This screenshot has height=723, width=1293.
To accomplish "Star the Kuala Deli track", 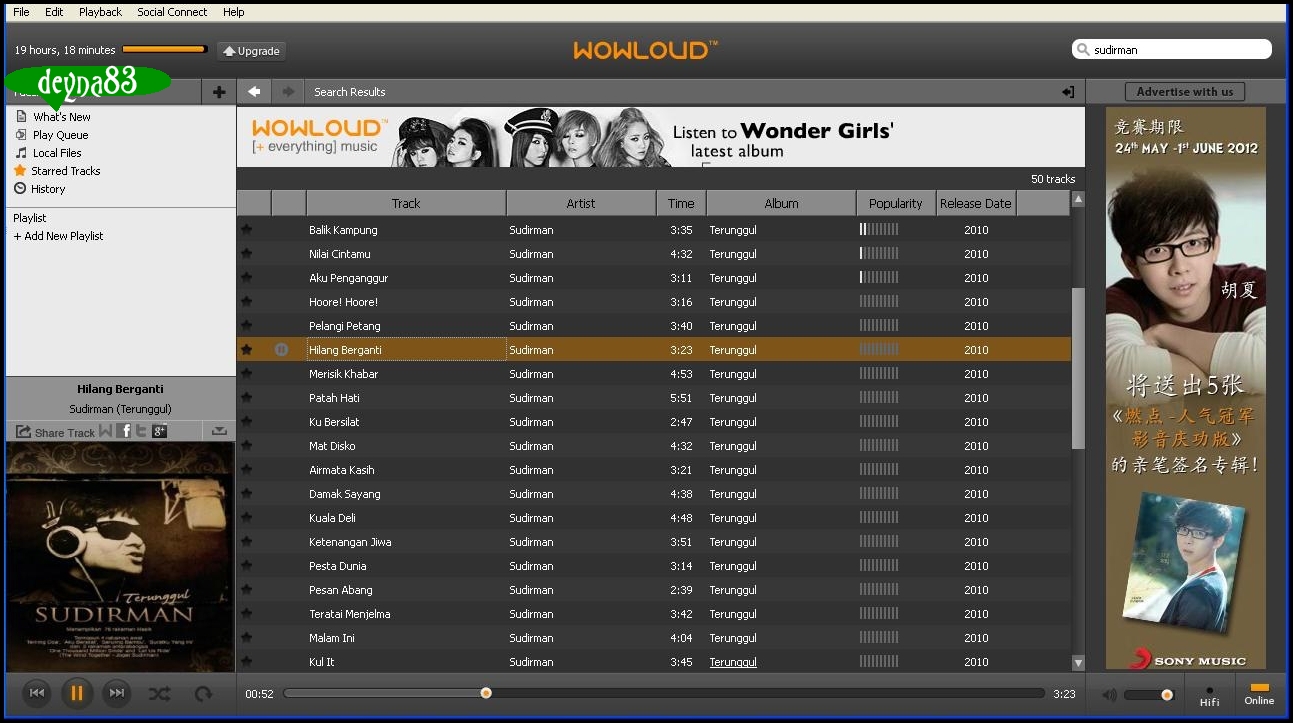I will [246, 517].
